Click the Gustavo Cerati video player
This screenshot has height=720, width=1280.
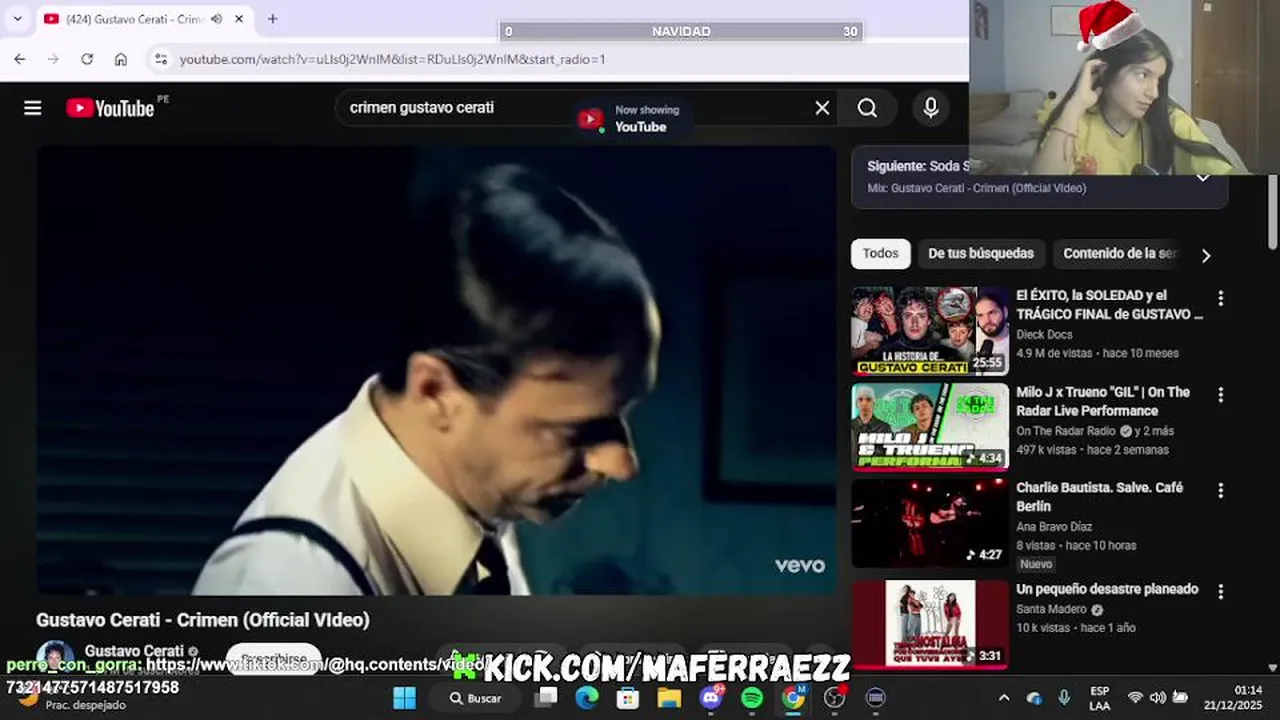pyautogui.click(x=436, y=370)
